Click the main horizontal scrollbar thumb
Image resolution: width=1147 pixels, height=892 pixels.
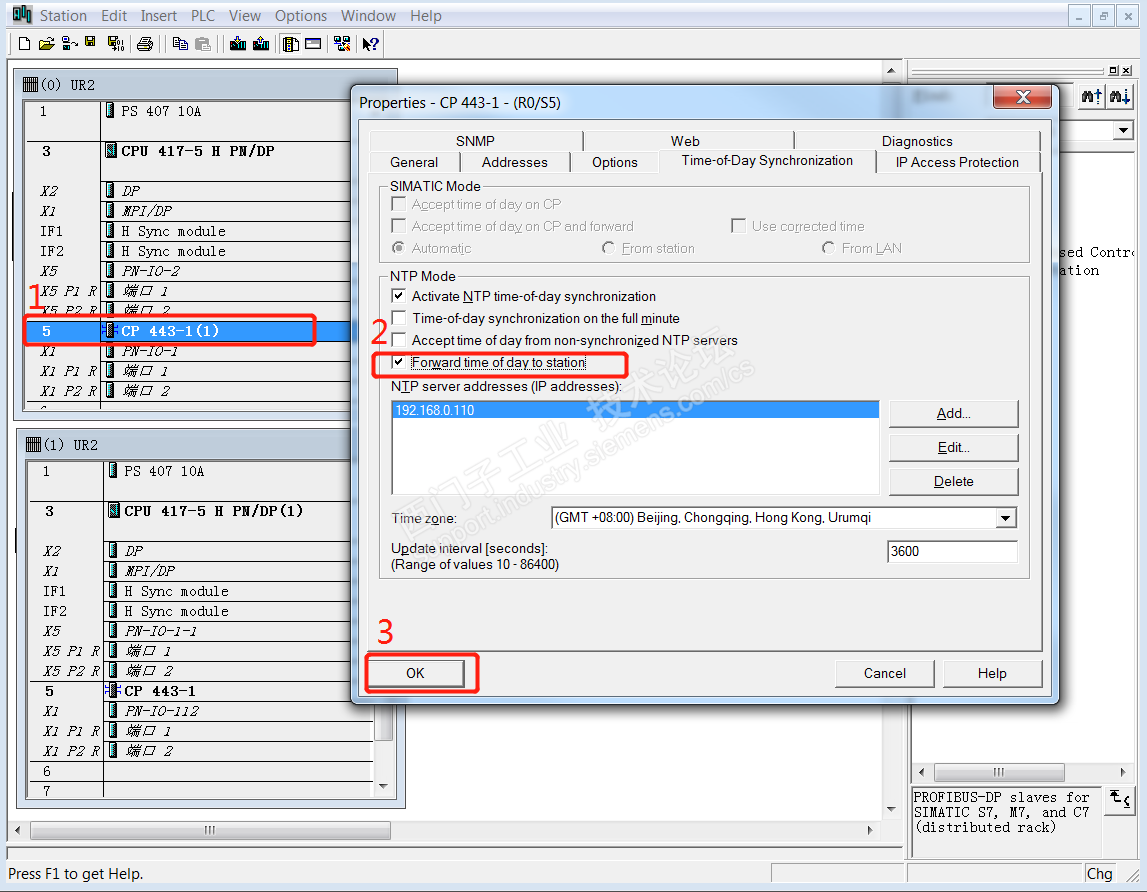(210, 830)
